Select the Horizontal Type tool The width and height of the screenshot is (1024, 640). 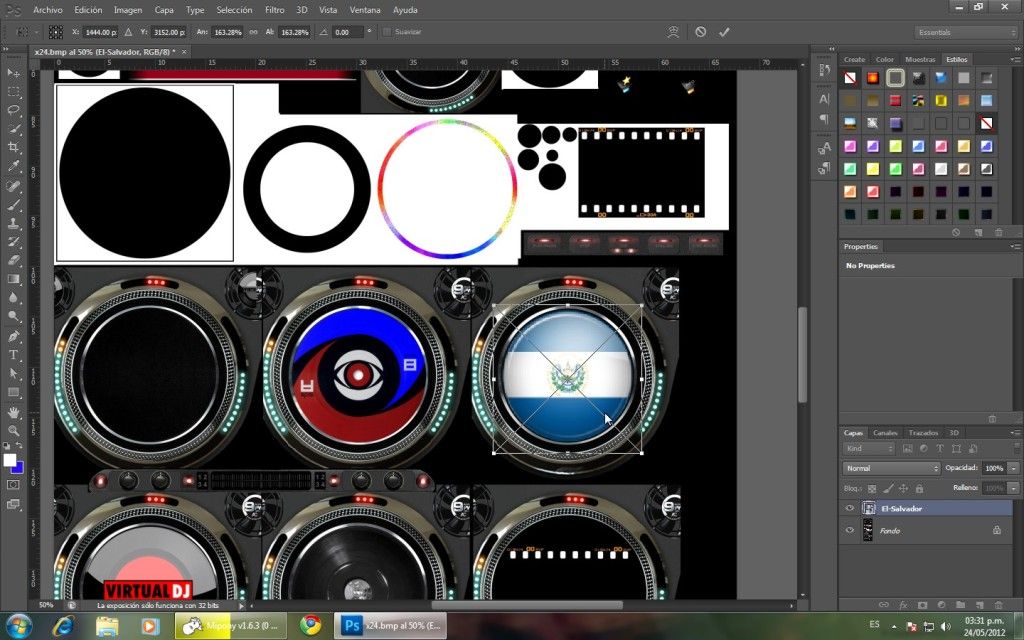[x=13, y=355]
